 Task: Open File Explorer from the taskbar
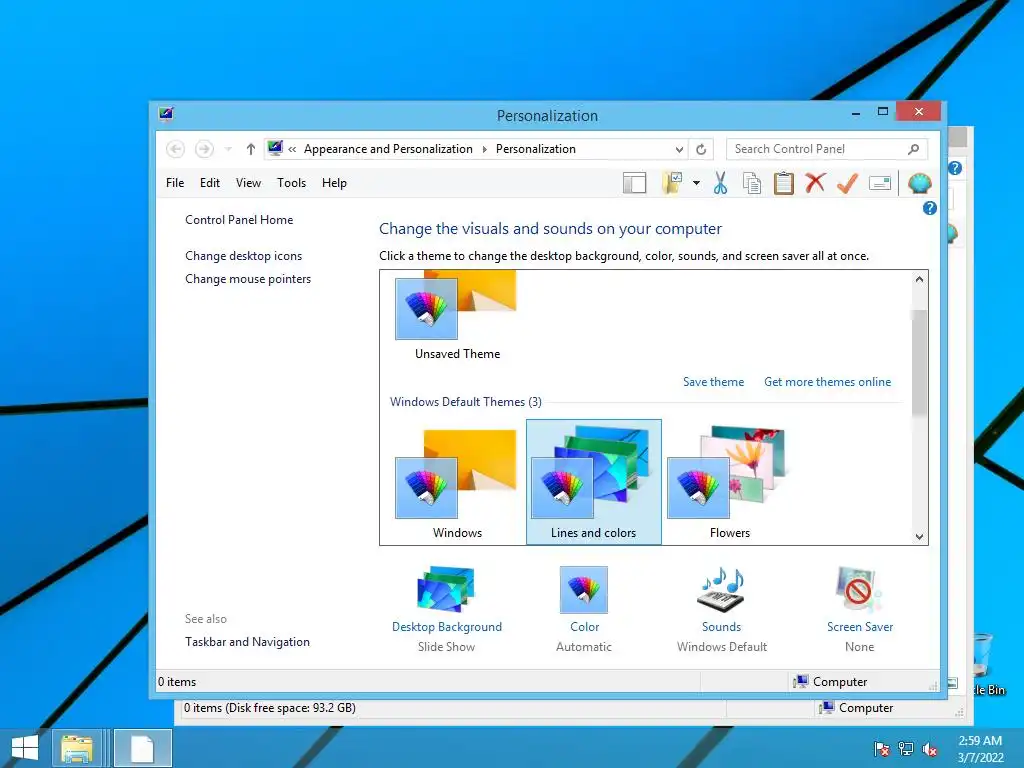pos(76,748)
